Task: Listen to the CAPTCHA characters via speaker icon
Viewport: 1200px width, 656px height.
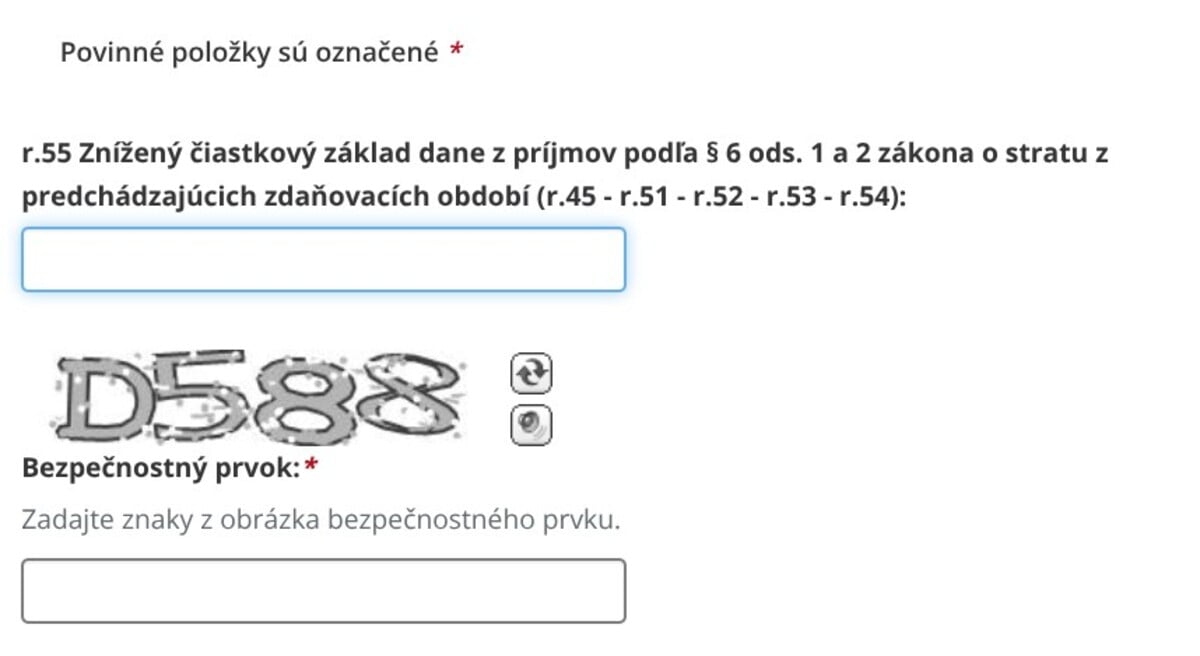Action: tap(531, 424)
